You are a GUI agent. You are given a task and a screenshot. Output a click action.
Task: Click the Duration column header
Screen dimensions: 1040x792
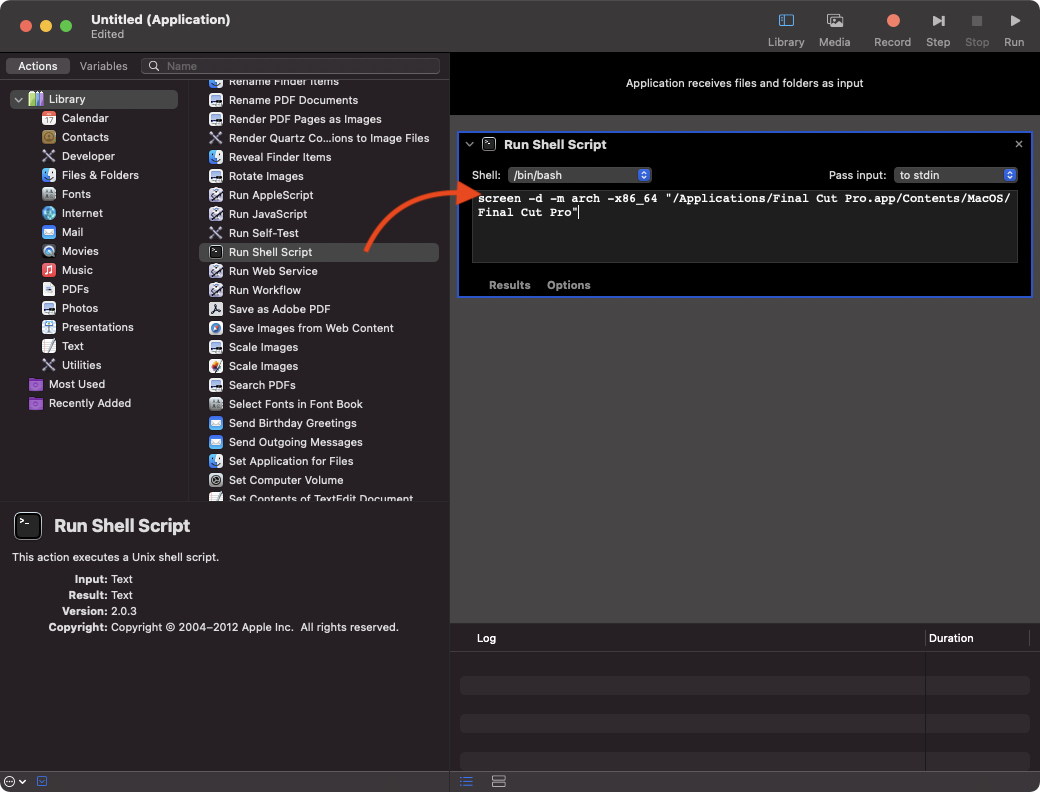(x=950, y=638)
